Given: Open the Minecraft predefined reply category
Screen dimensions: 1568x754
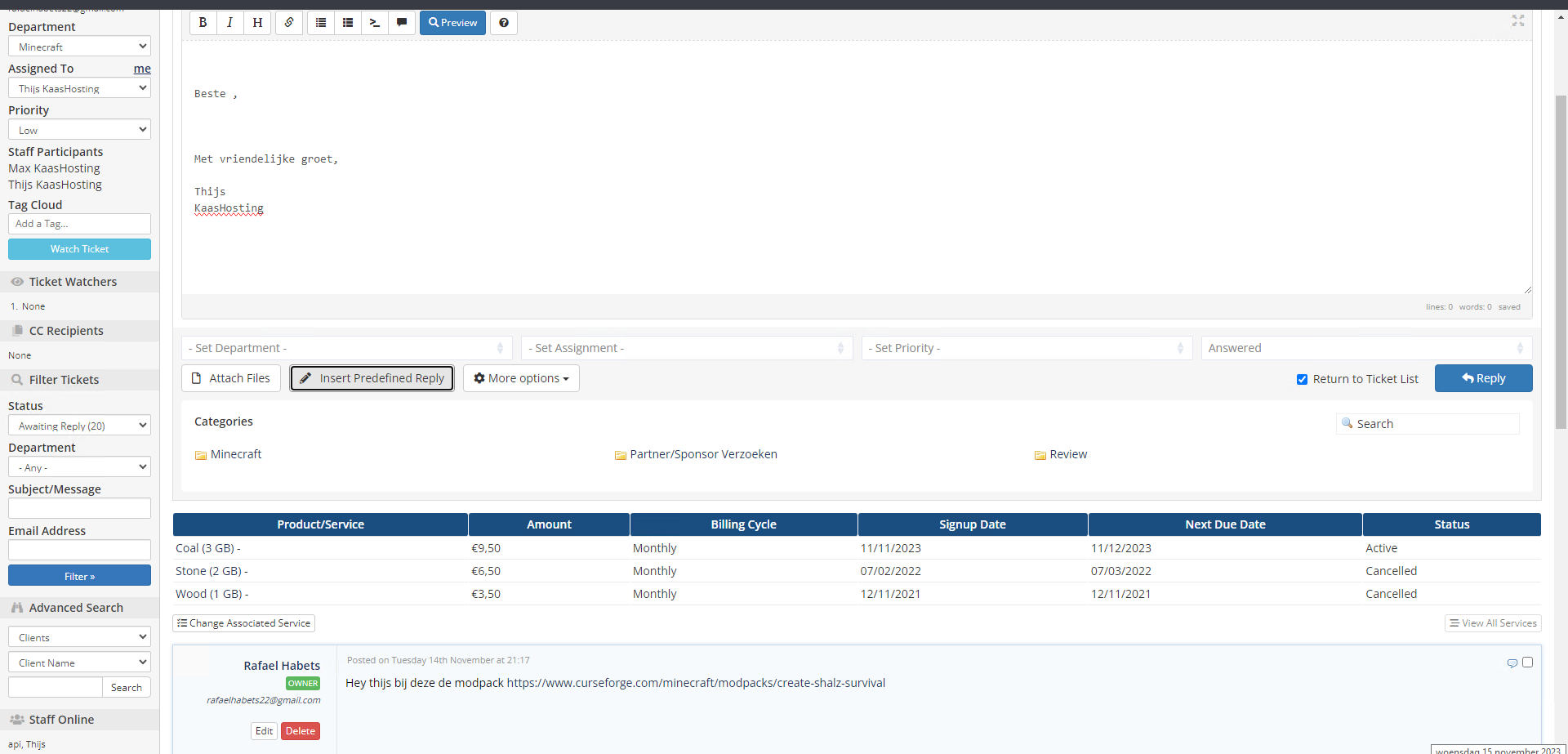Looking at the screenshot, I should coord(235,454).
